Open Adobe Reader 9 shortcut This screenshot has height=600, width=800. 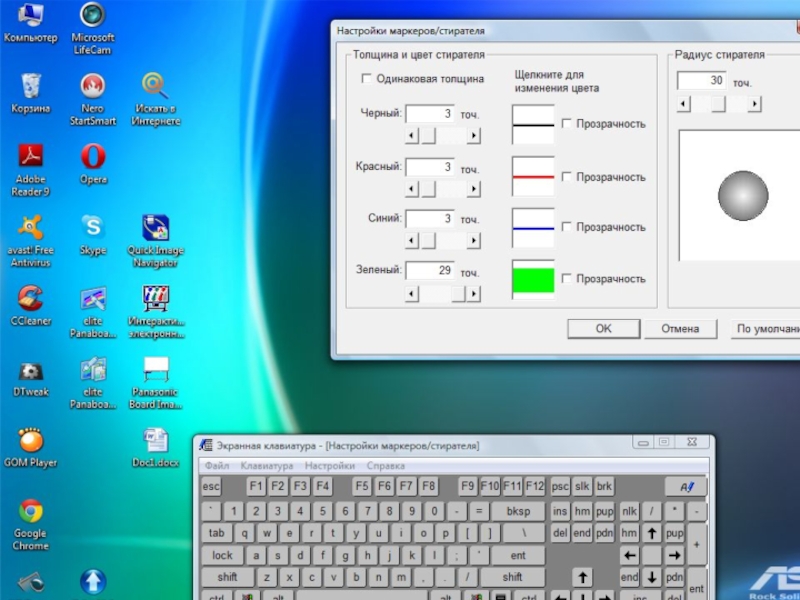coord(31,157)
